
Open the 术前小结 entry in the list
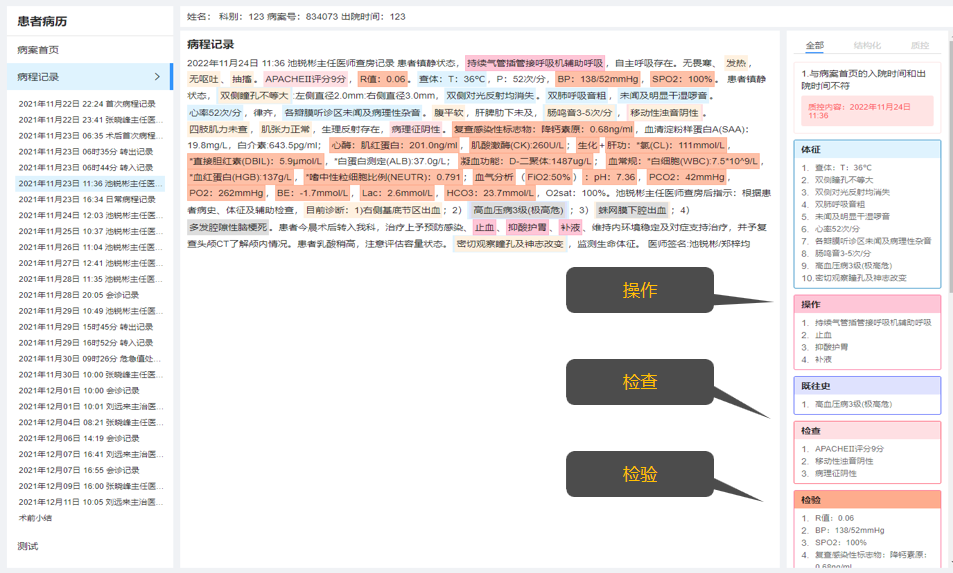click(x=35, y=518)
